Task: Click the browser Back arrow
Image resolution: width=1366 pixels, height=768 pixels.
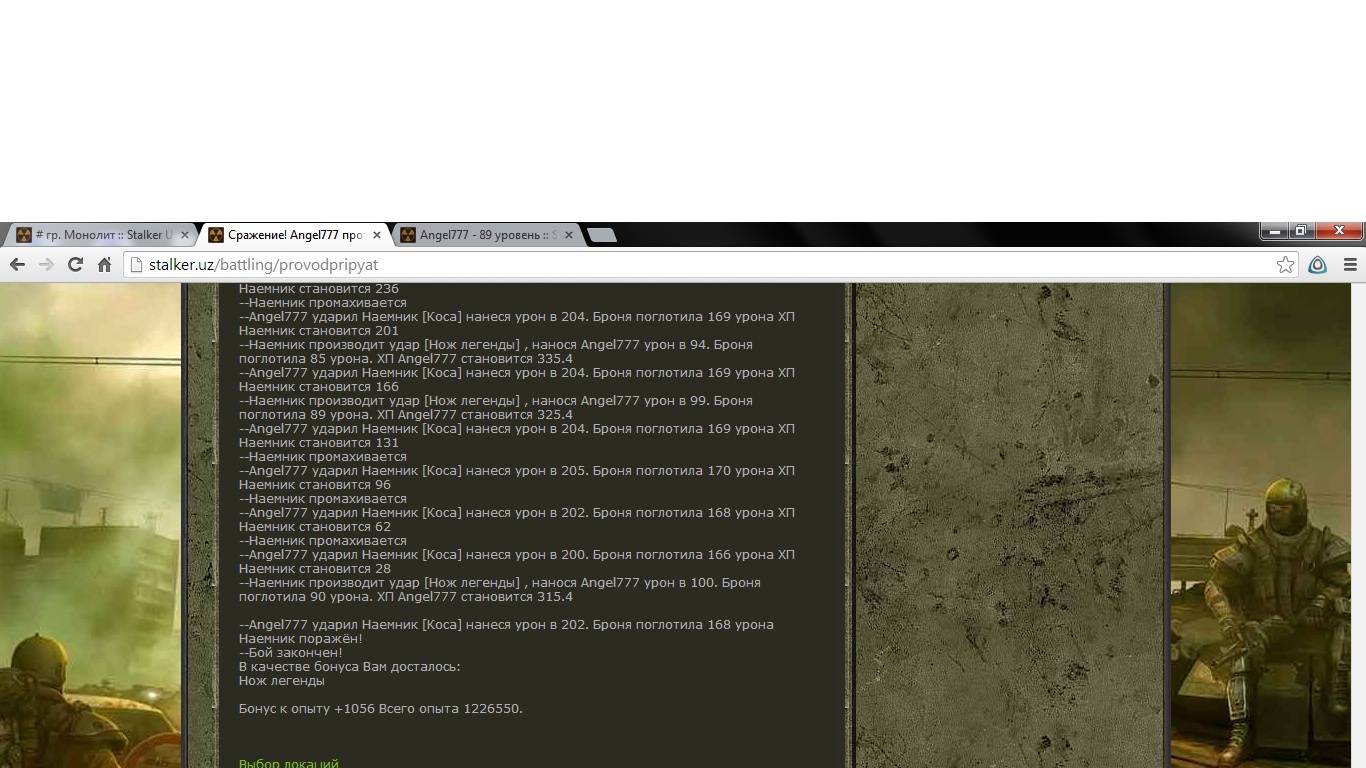Action: [x=17, y=265]
